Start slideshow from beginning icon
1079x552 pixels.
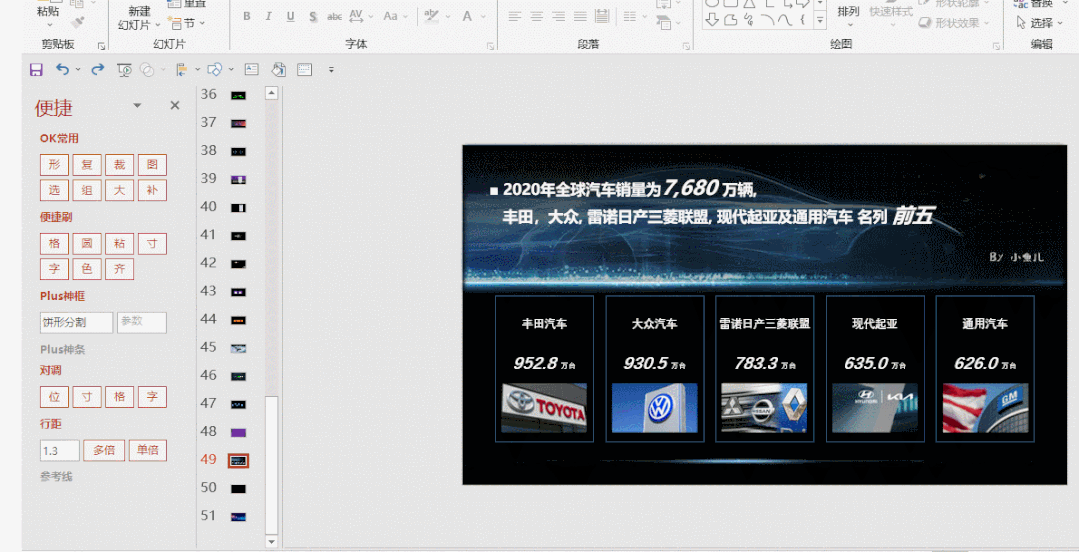tap(124, 70)
